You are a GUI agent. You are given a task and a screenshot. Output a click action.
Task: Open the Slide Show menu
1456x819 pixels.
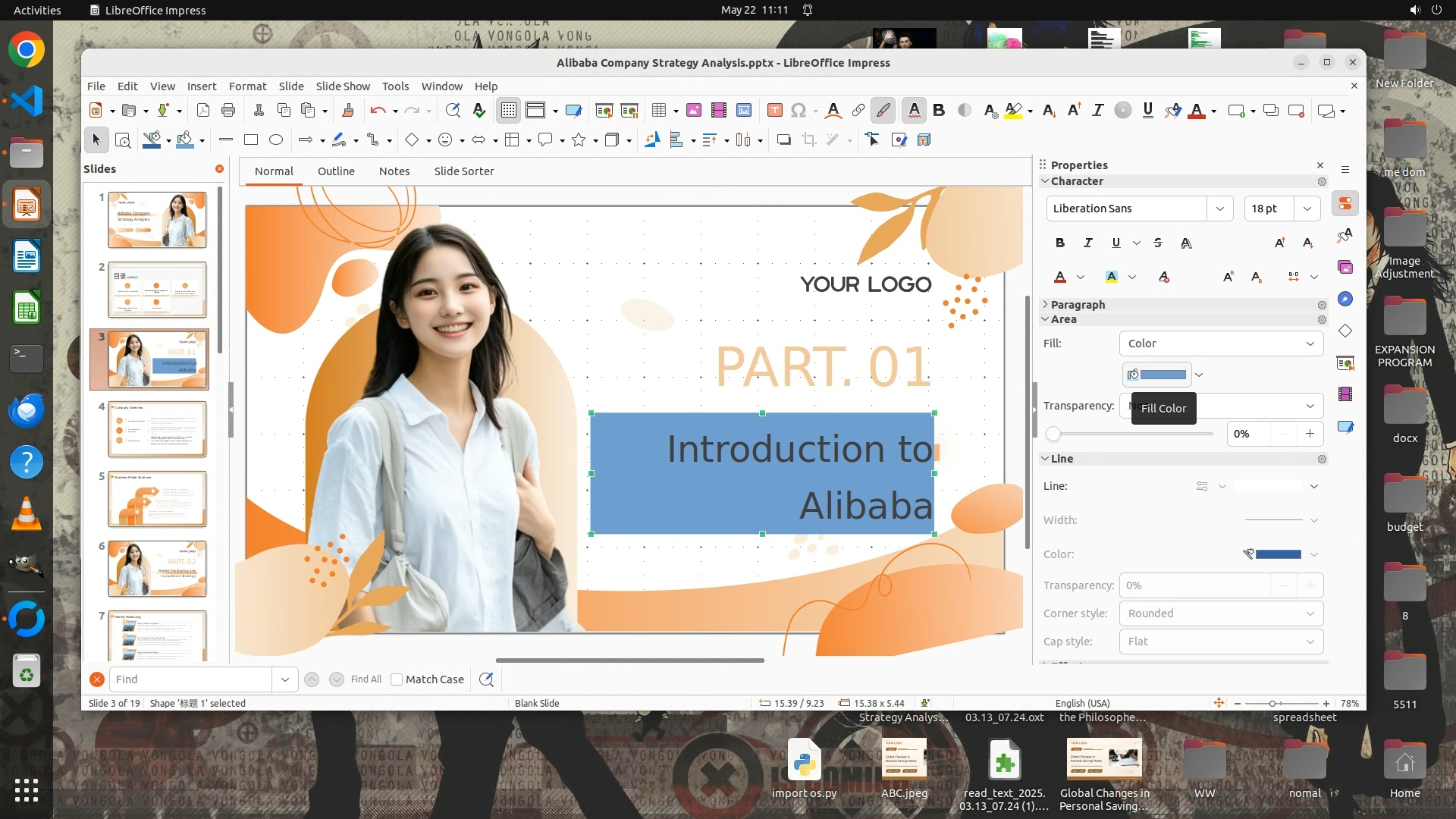[x=343, y=86]
